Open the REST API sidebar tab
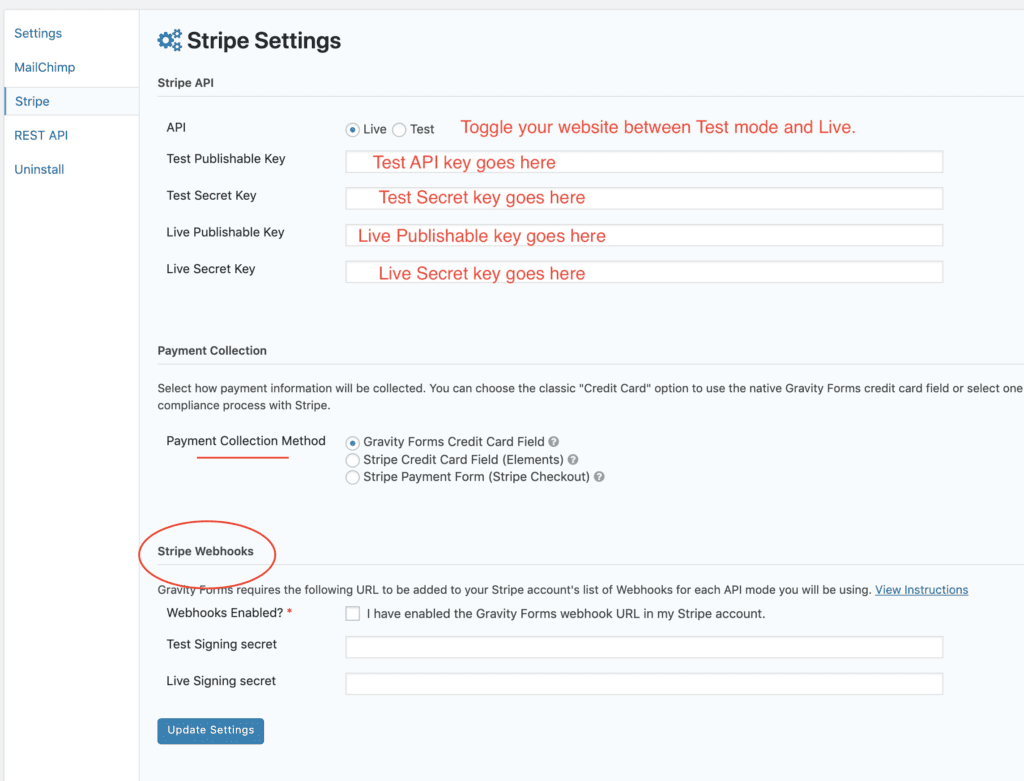 point(41,135)
